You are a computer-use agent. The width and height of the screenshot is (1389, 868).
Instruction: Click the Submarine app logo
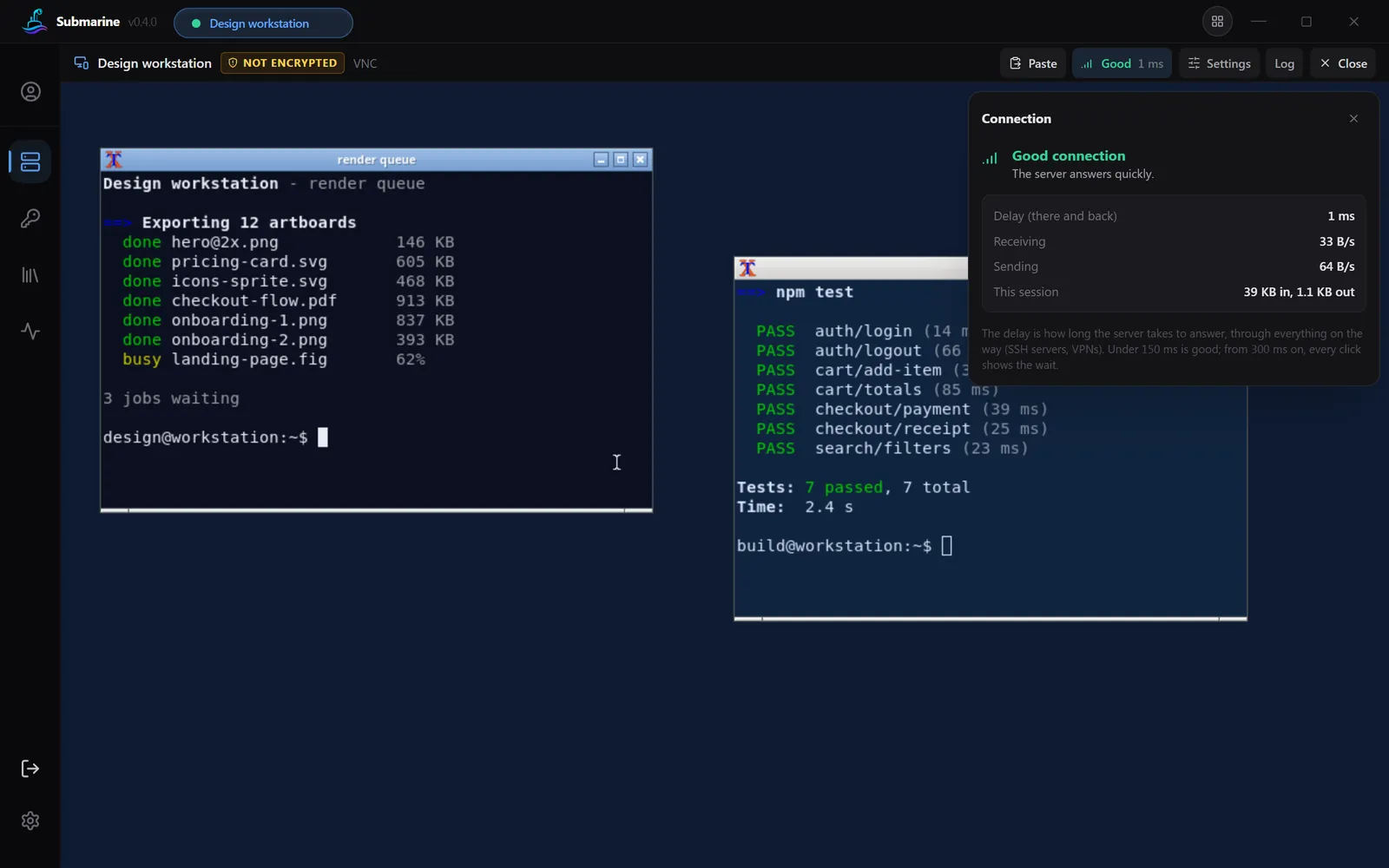[35, 22]
